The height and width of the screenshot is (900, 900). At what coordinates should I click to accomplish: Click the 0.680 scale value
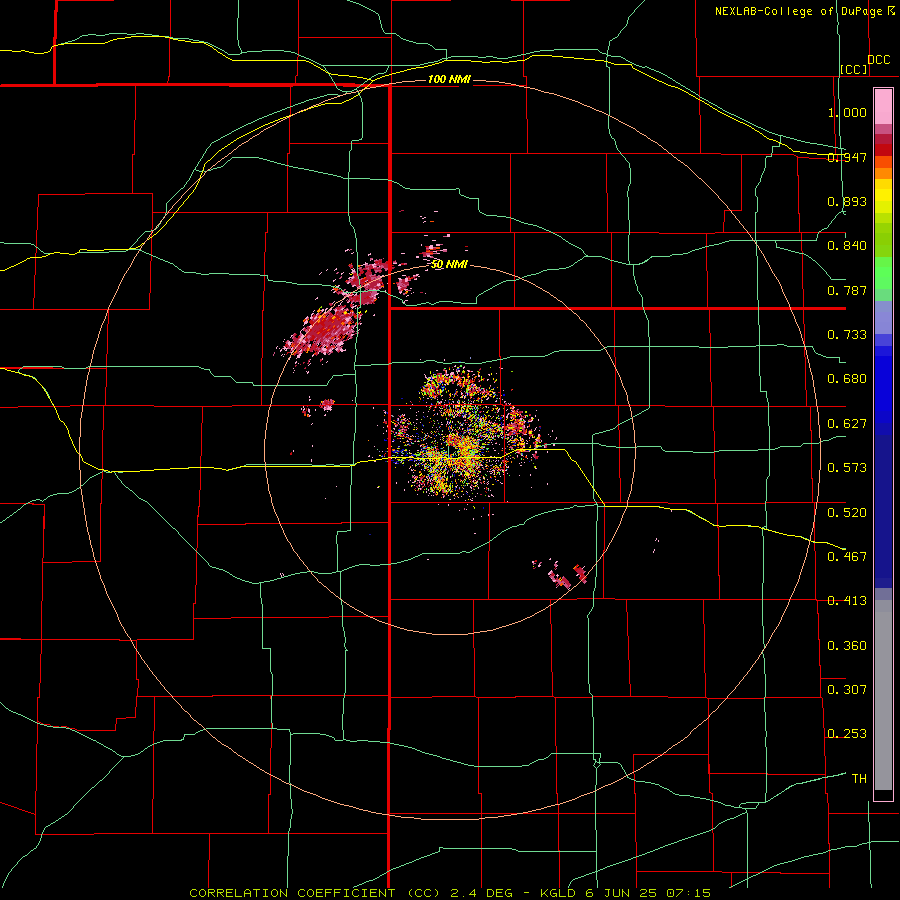tap(847, 379)
